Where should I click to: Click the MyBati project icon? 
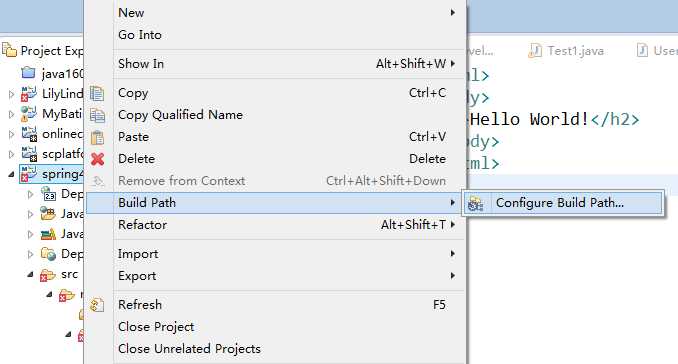[x=29, y=114]
